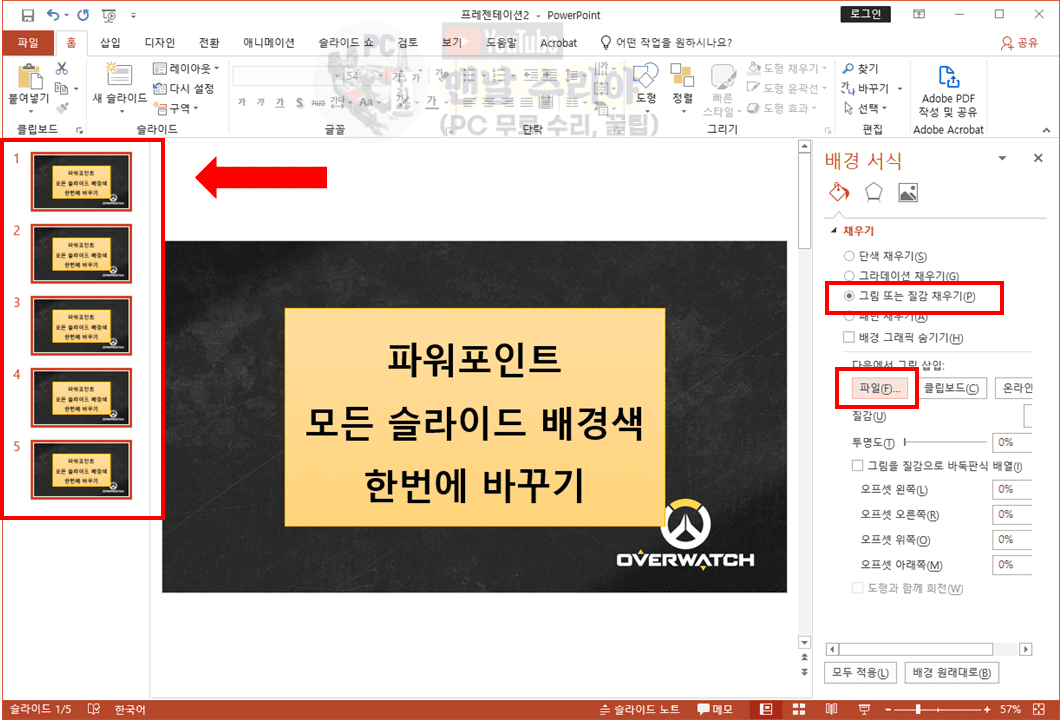1060x720 pixels.
Task: Open the Transitions tab
Action: click(x=209, y=43)
